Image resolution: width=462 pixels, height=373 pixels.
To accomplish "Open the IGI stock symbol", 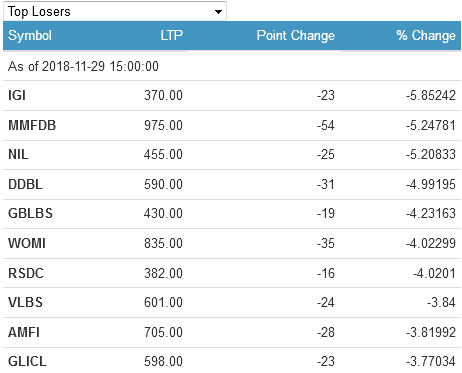I will (17, 95).
